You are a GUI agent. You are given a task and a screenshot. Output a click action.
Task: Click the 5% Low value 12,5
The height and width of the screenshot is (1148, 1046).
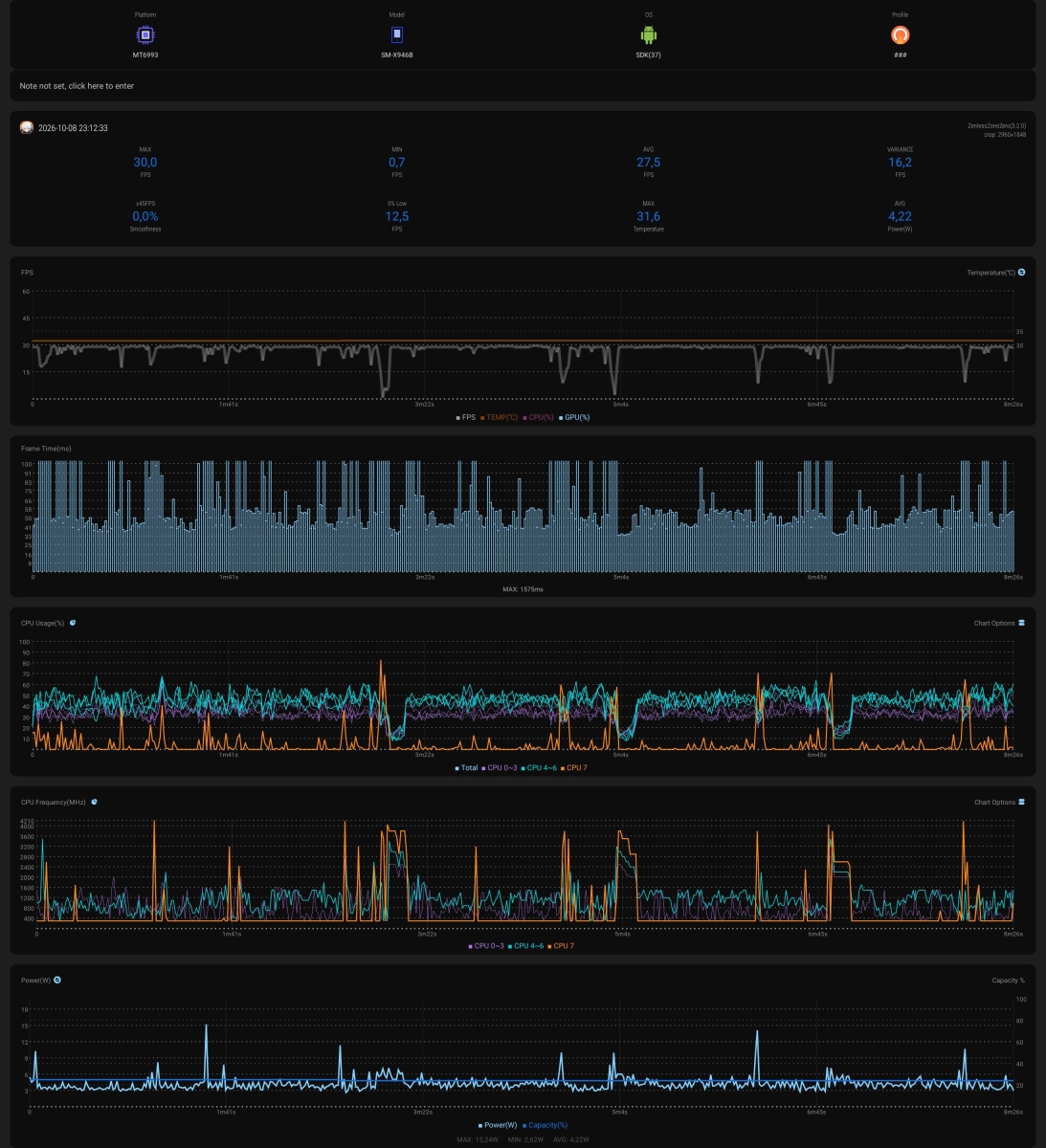(397, 216)
